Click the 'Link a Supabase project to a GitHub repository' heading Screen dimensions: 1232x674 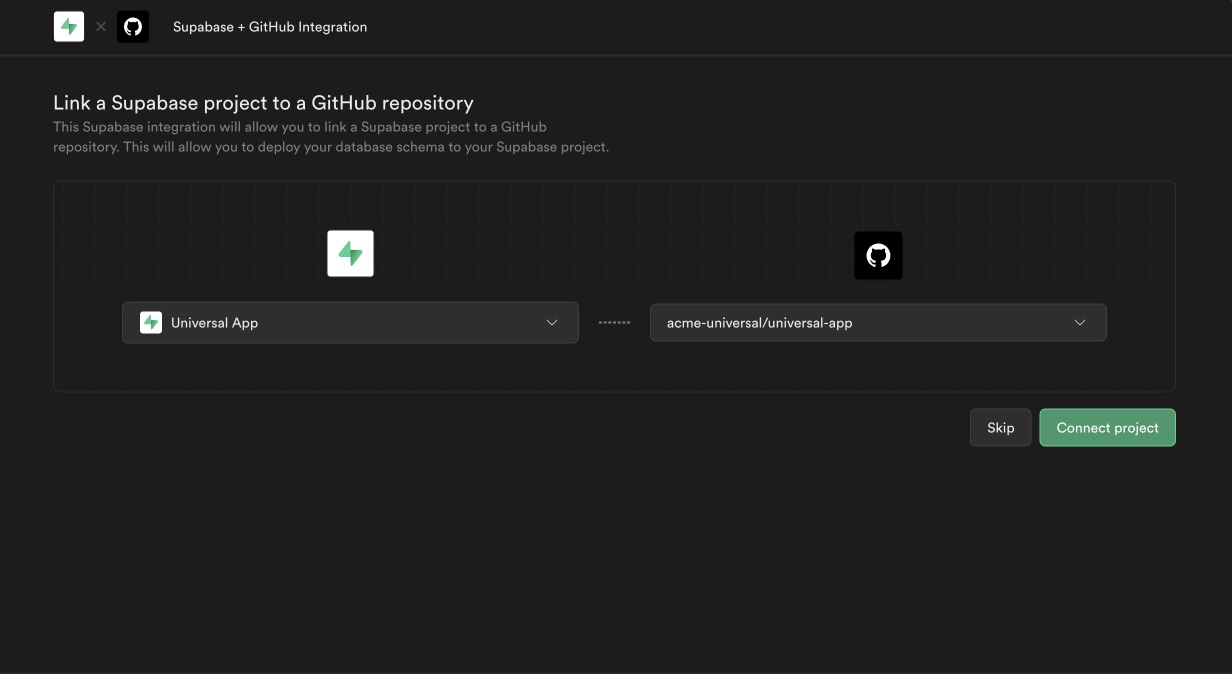click(263, 103)
